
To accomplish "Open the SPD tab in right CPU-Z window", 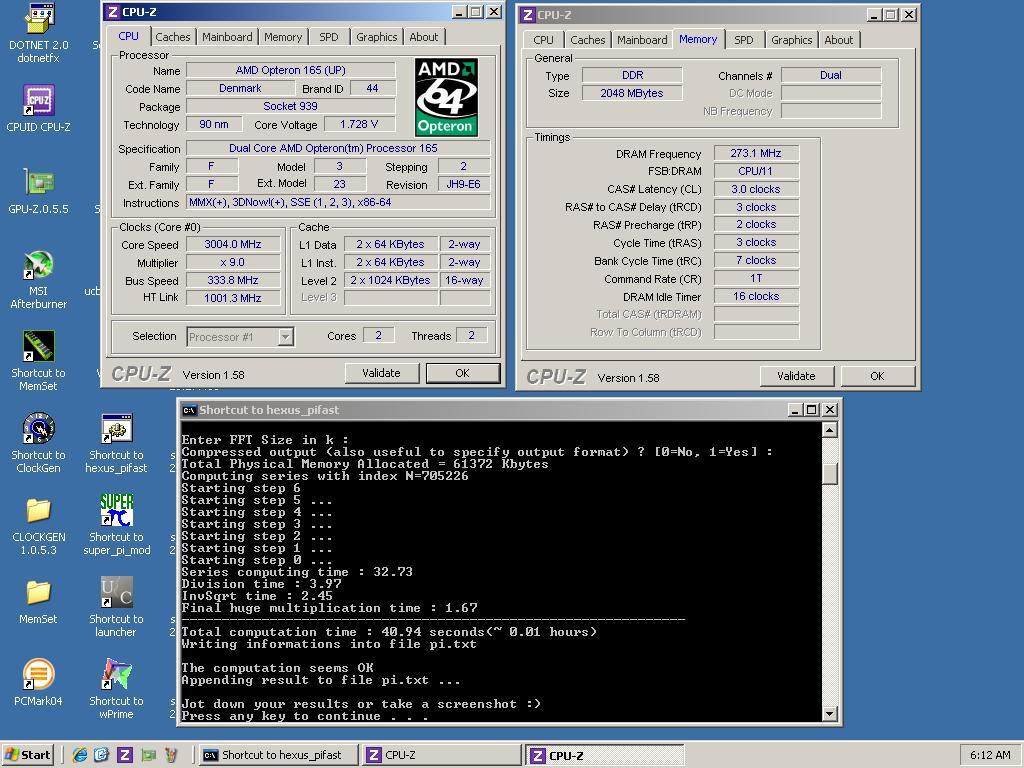I will [x=743, y=40].
